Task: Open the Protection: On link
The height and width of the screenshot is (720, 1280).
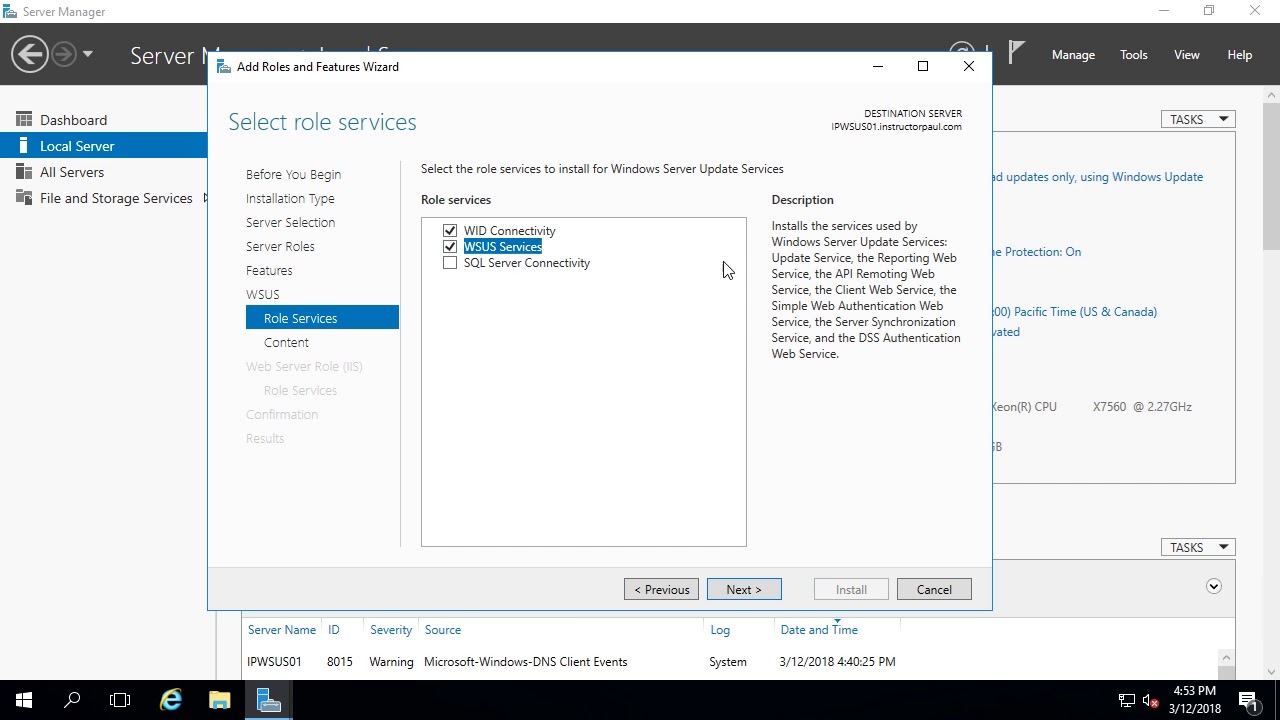Action: [x=1037, y=252]
